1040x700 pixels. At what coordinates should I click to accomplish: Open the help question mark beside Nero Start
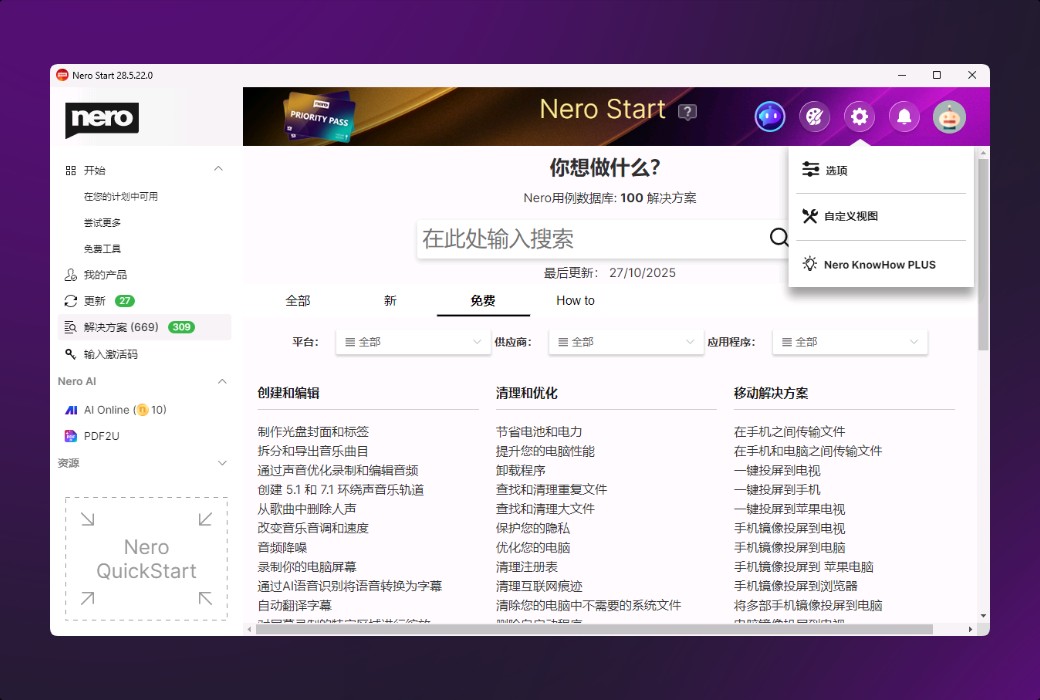[687, 112]
